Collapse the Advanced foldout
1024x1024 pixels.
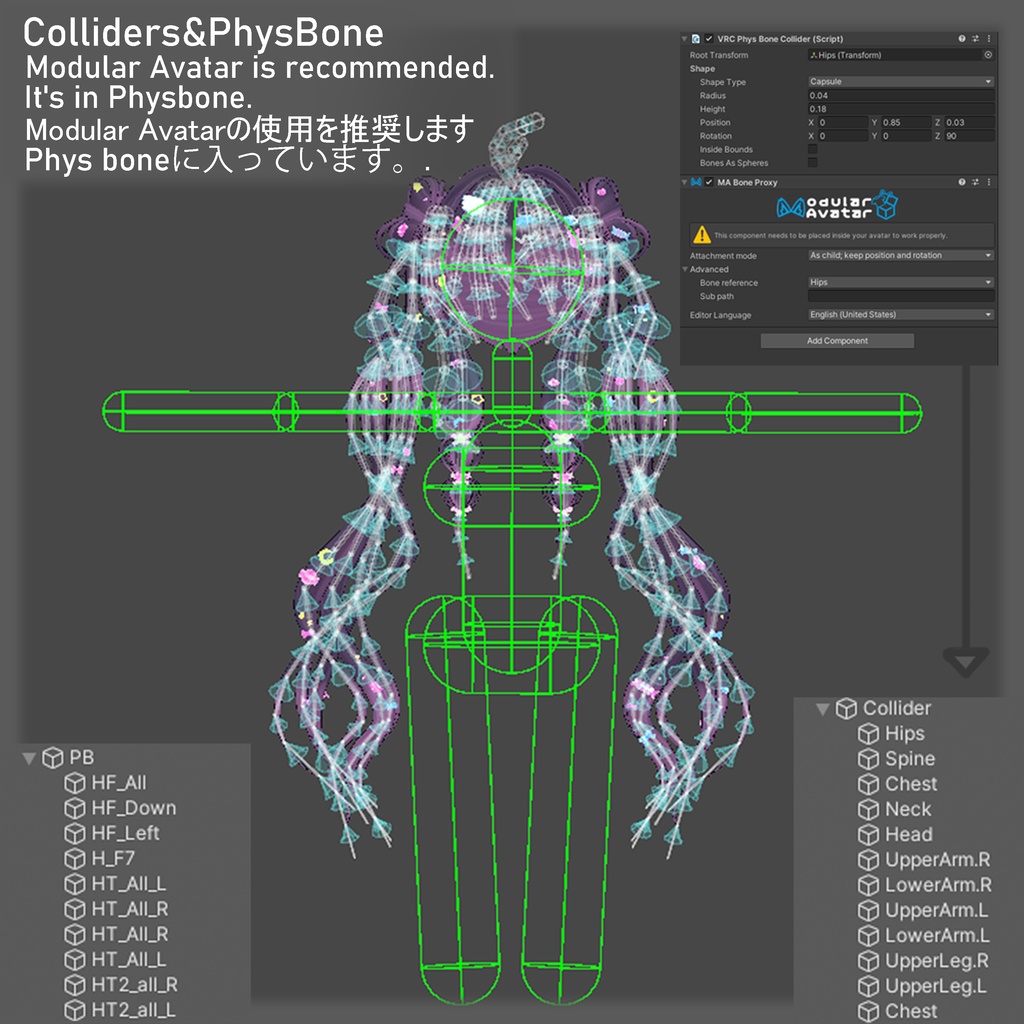(x=685, y=269)
